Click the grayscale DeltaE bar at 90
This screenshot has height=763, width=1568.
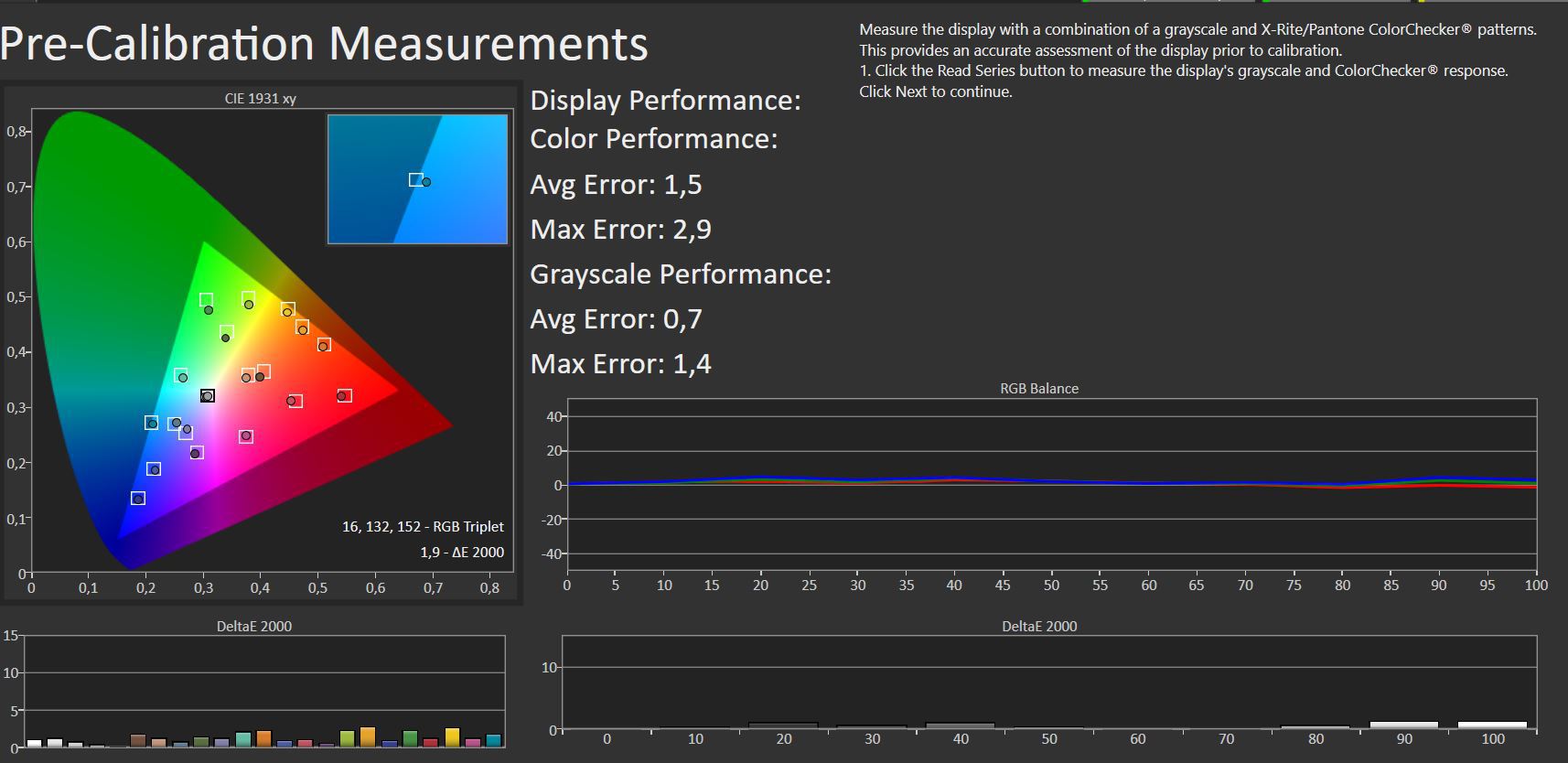coord(1403,725)
